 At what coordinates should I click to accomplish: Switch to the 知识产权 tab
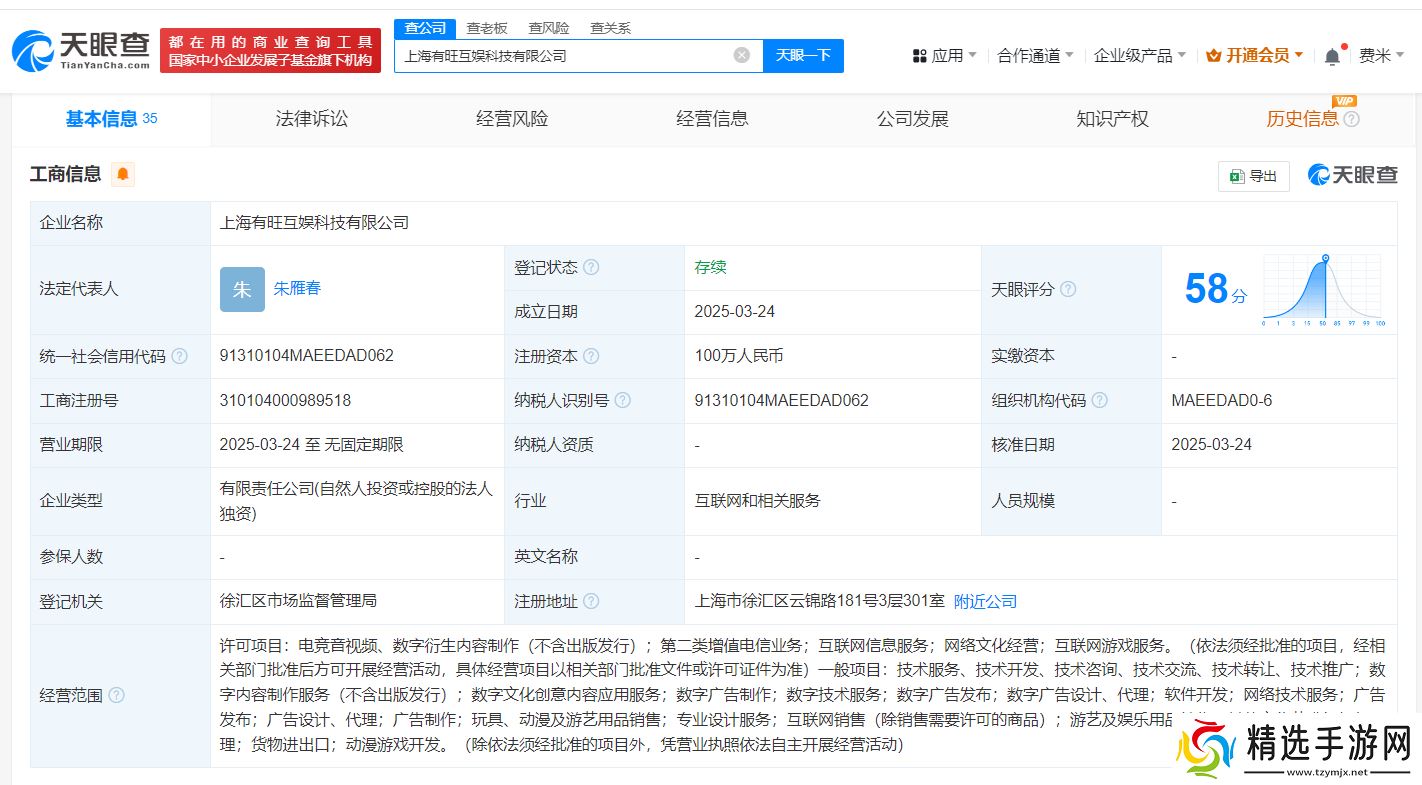1112,119
